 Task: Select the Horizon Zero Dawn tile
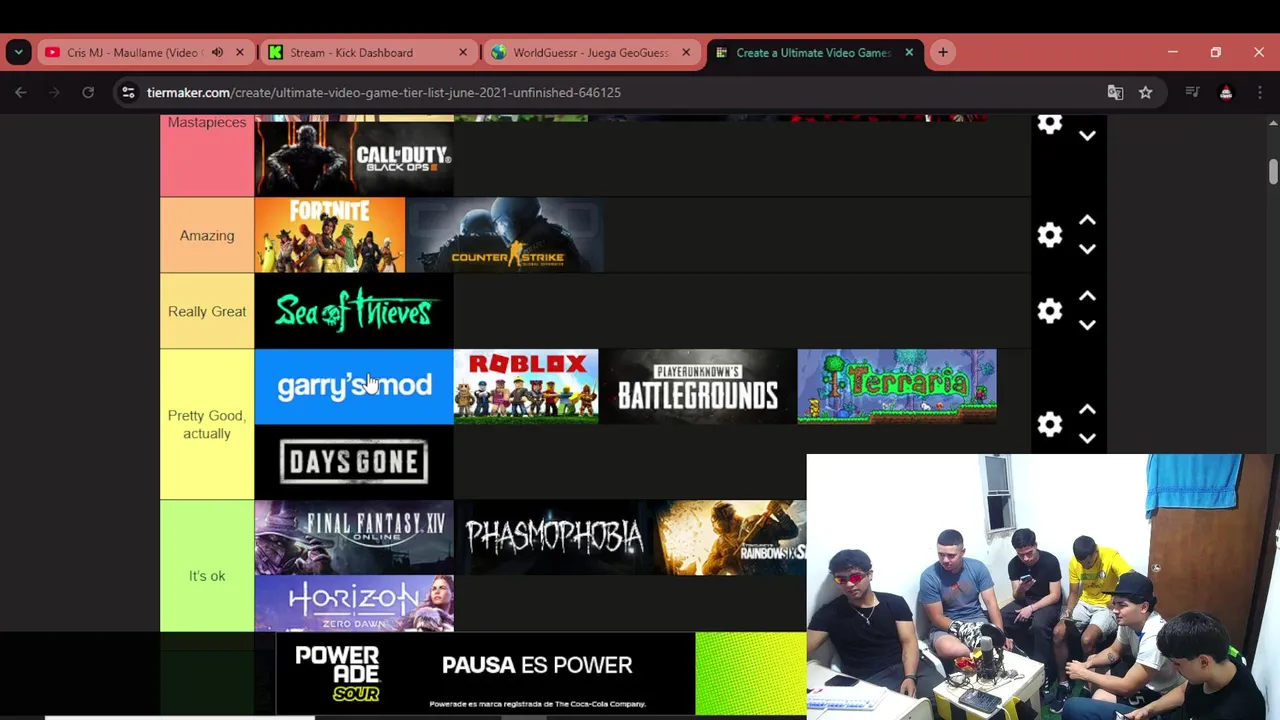(354, 604)
